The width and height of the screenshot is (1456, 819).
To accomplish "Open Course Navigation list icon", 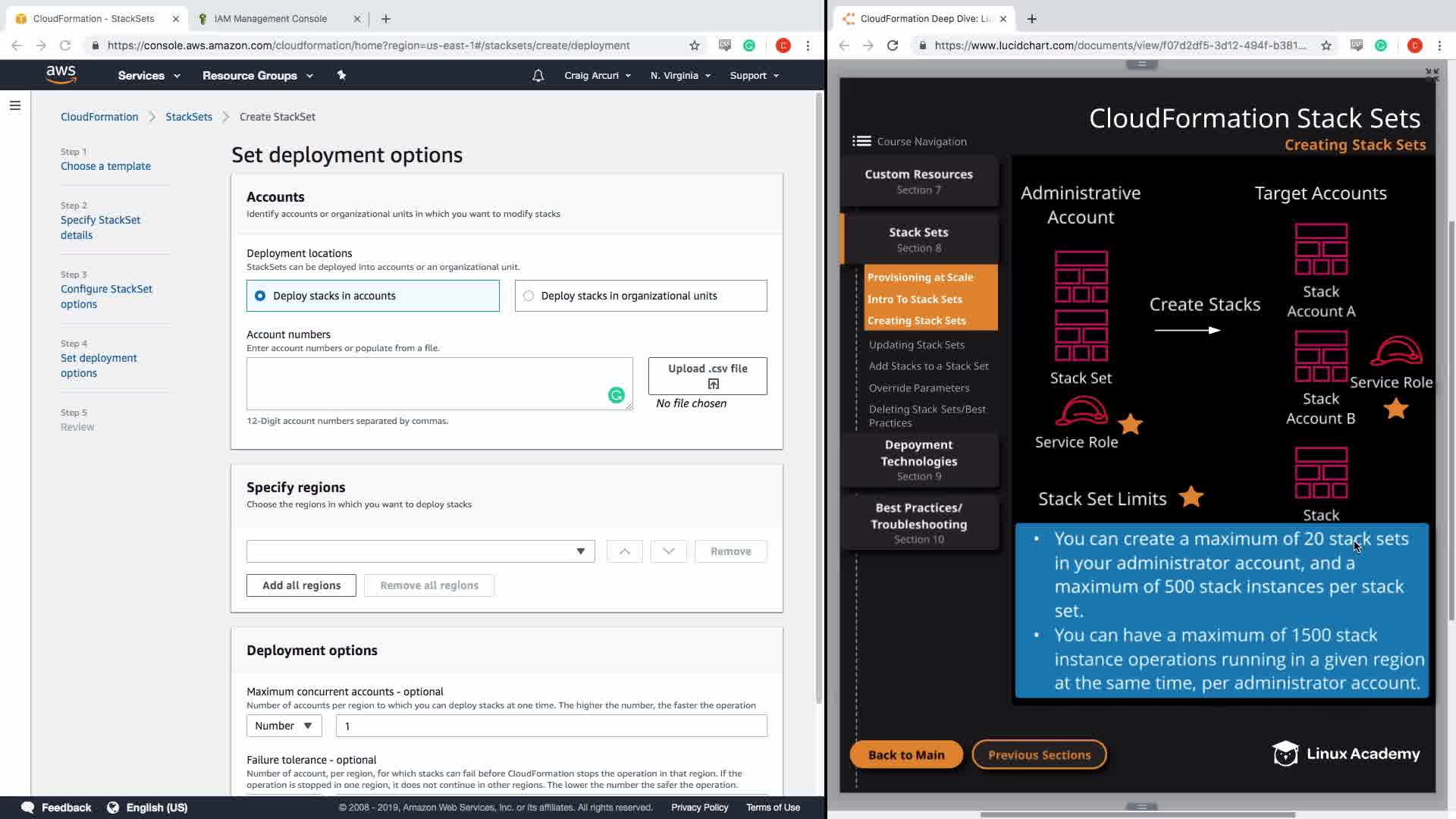I will pyautogui.click(x=861, y=141).
